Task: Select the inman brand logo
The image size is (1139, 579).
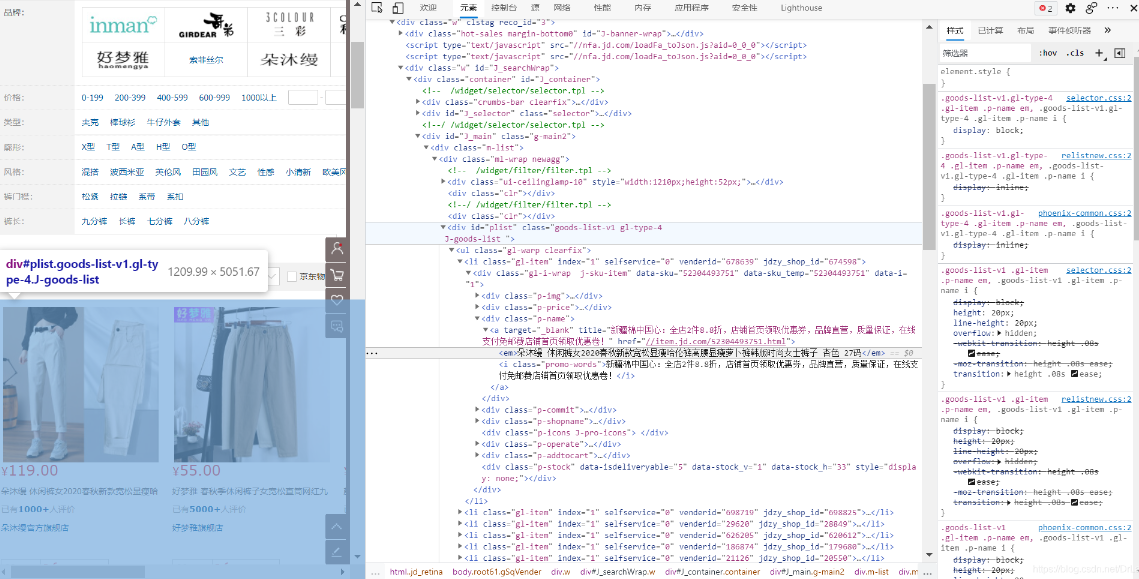Action: [123, 25]
